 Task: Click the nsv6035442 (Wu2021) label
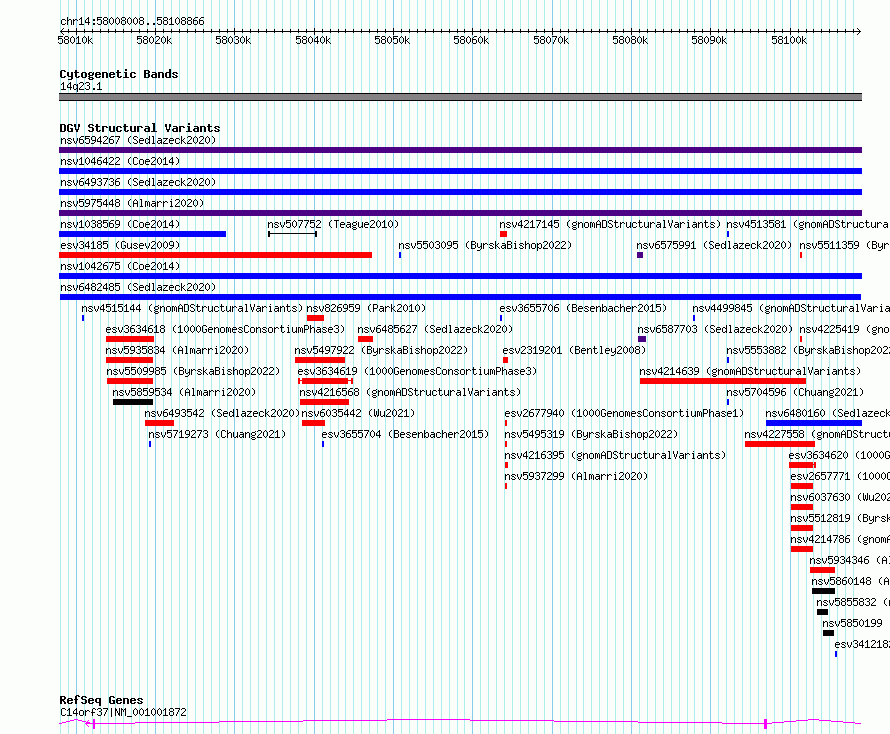pos(358,413)
